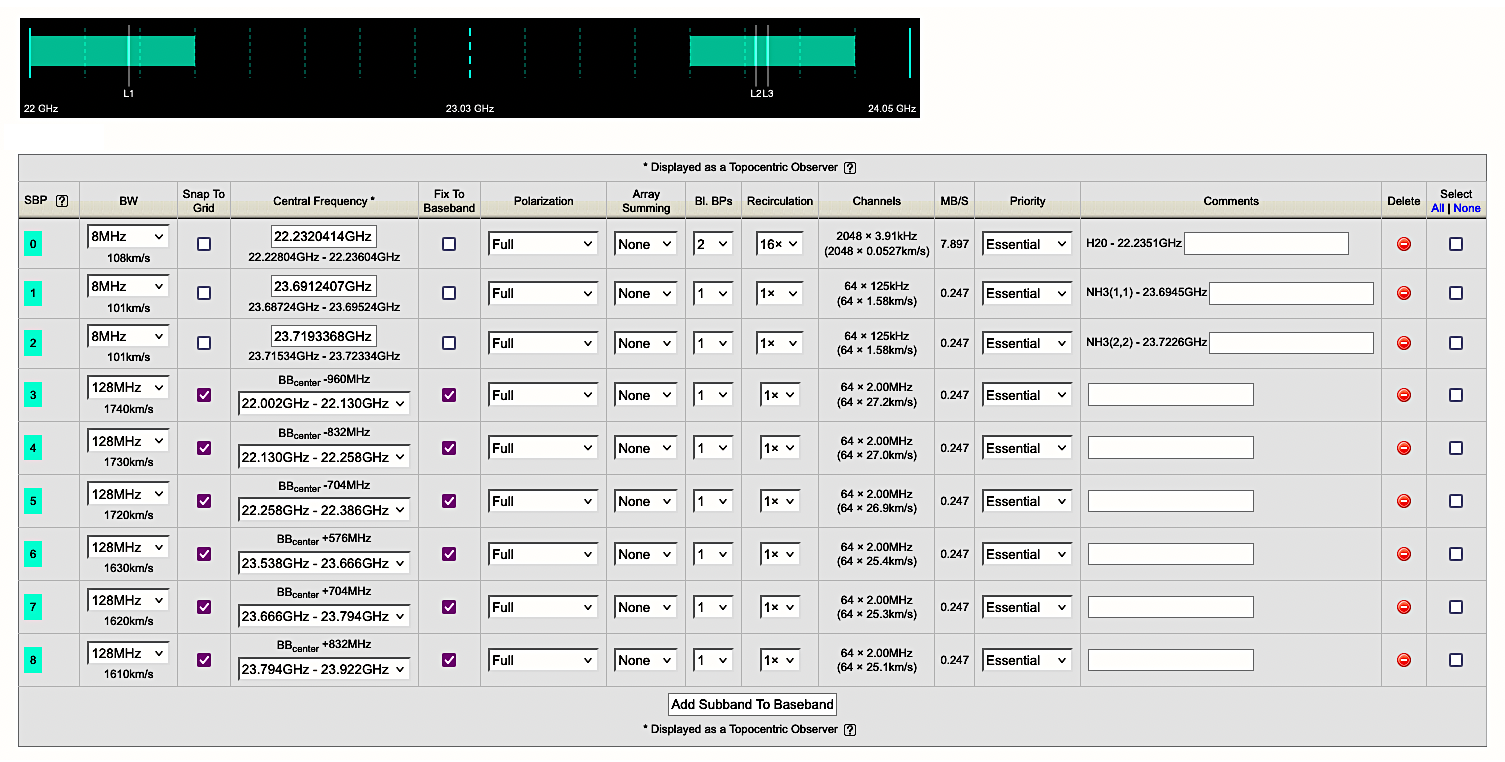Click the central frequency field 23.6912407GHz
This screenshot has height=762, width=1505.
click(324, 286)
